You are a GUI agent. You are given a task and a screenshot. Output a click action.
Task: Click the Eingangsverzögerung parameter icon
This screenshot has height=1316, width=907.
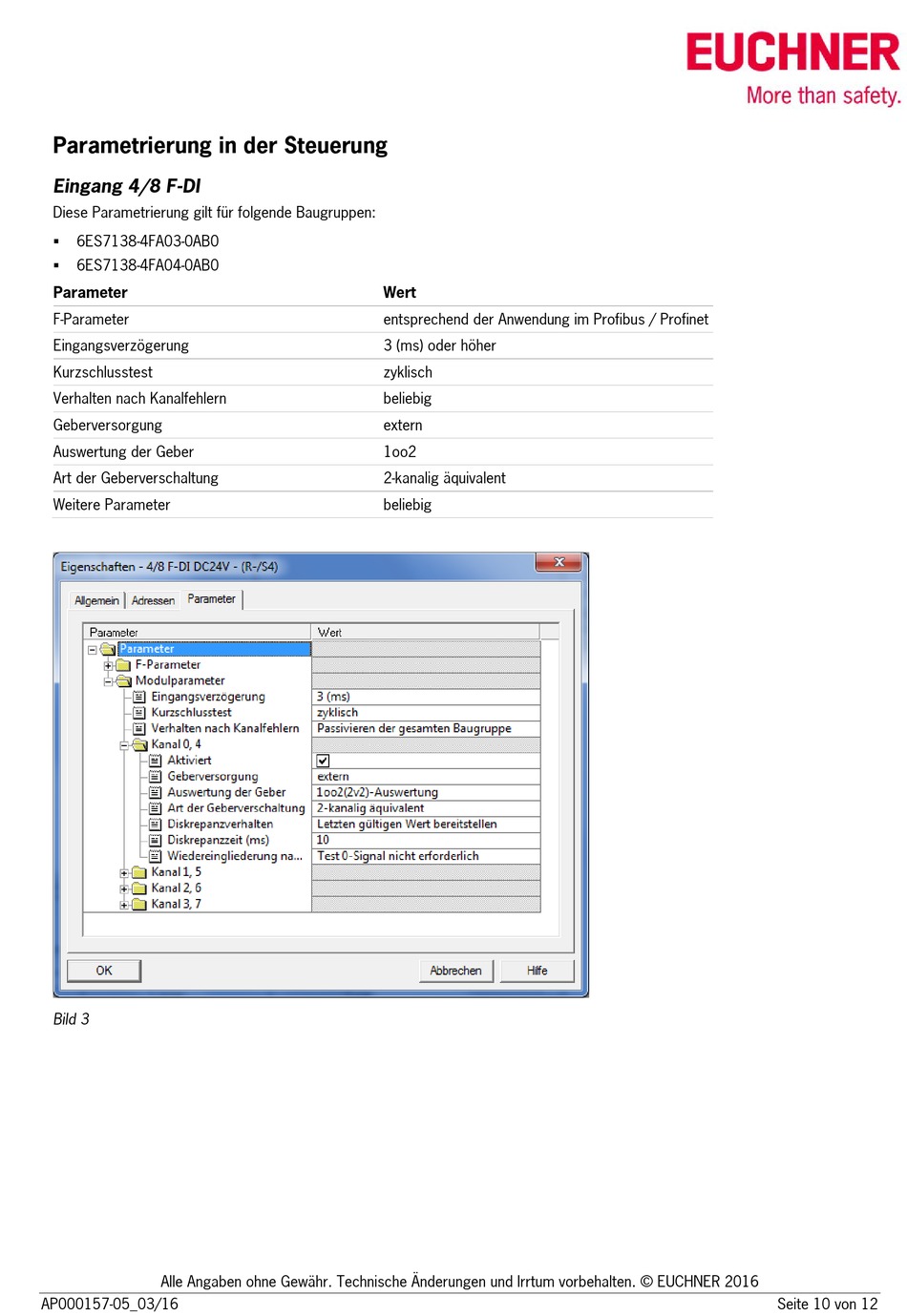(139, 698)
